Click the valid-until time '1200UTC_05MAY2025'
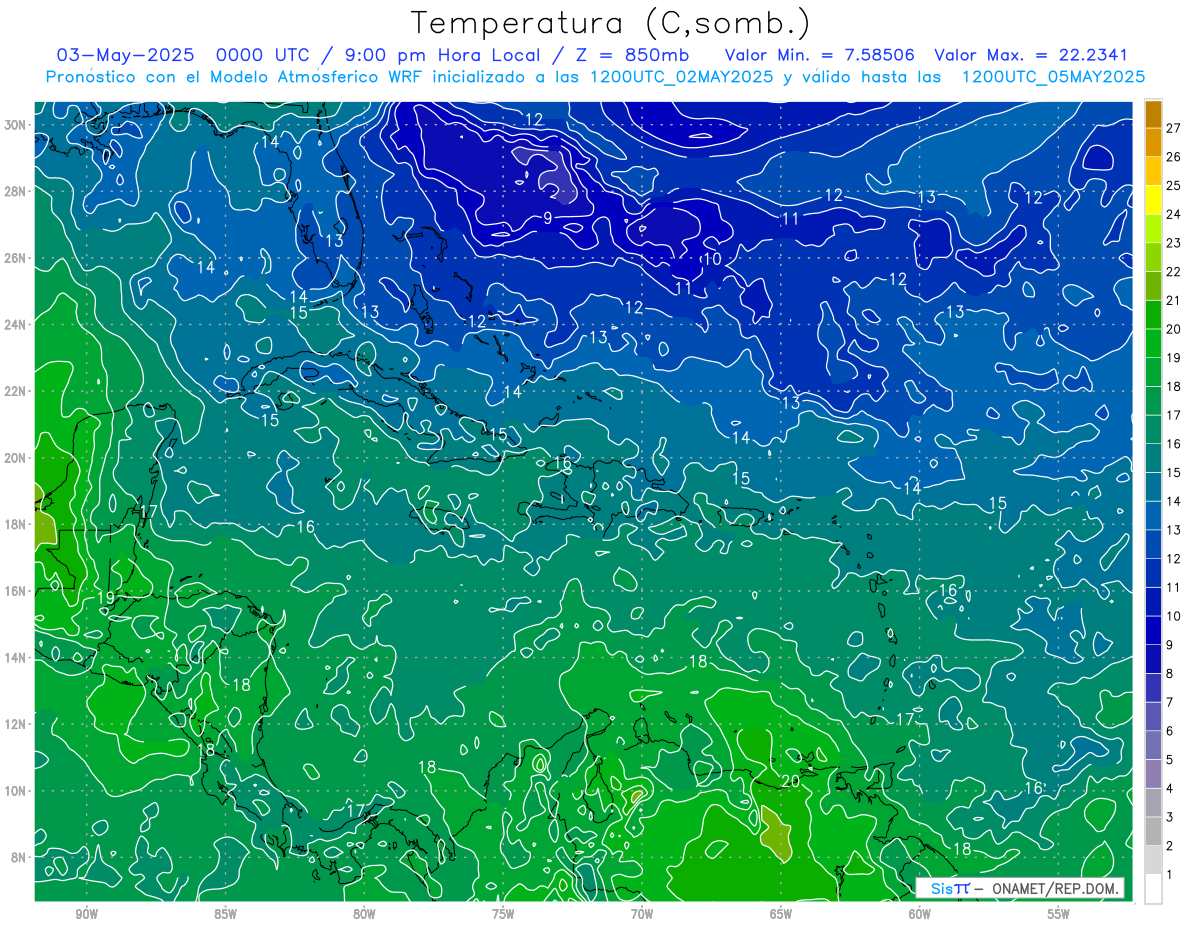The width and height of the screenshot is (1200, 927). (x=1054, y=77)
